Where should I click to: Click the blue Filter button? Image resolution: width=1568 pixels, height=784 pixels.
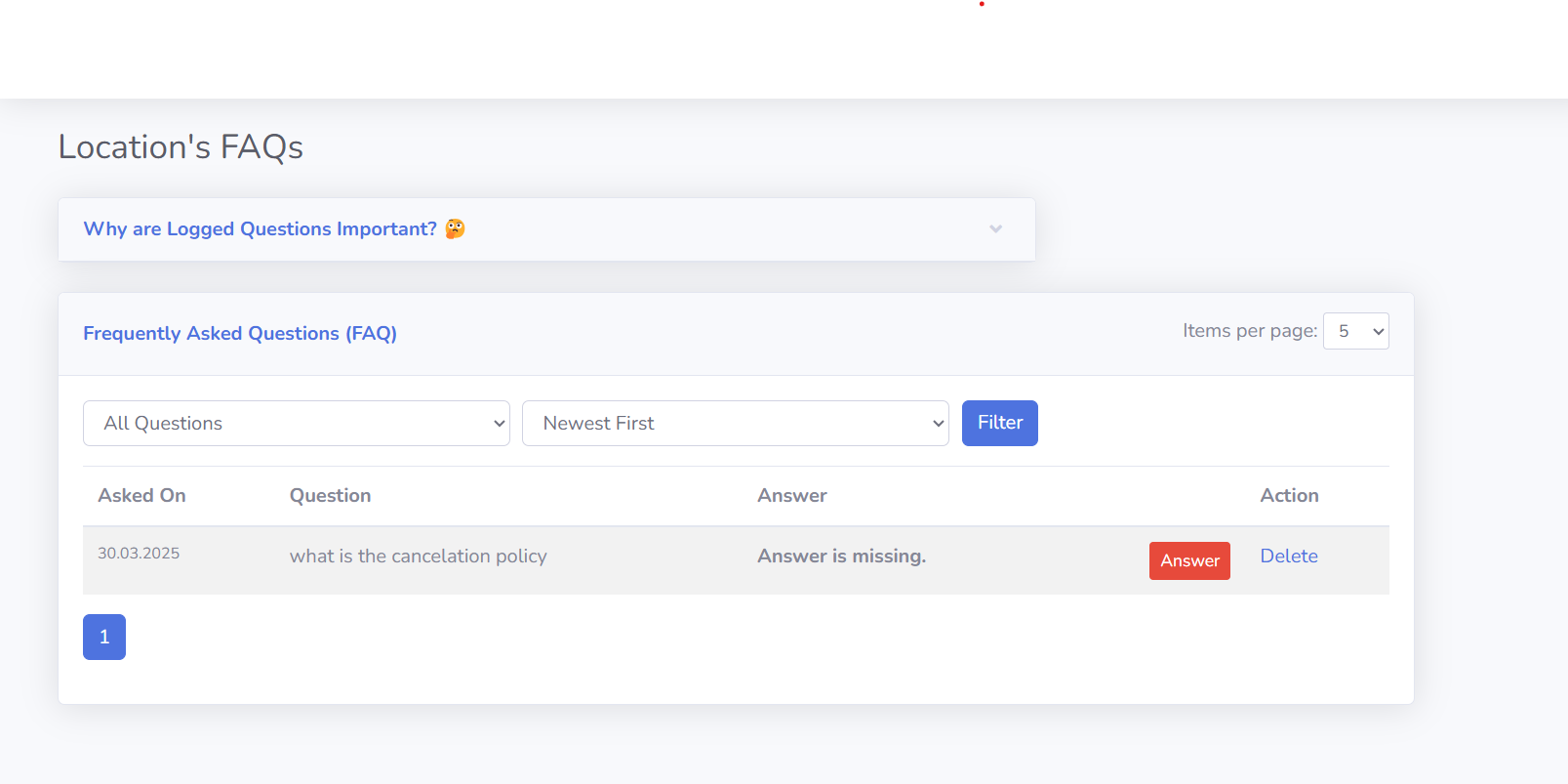1000,423
